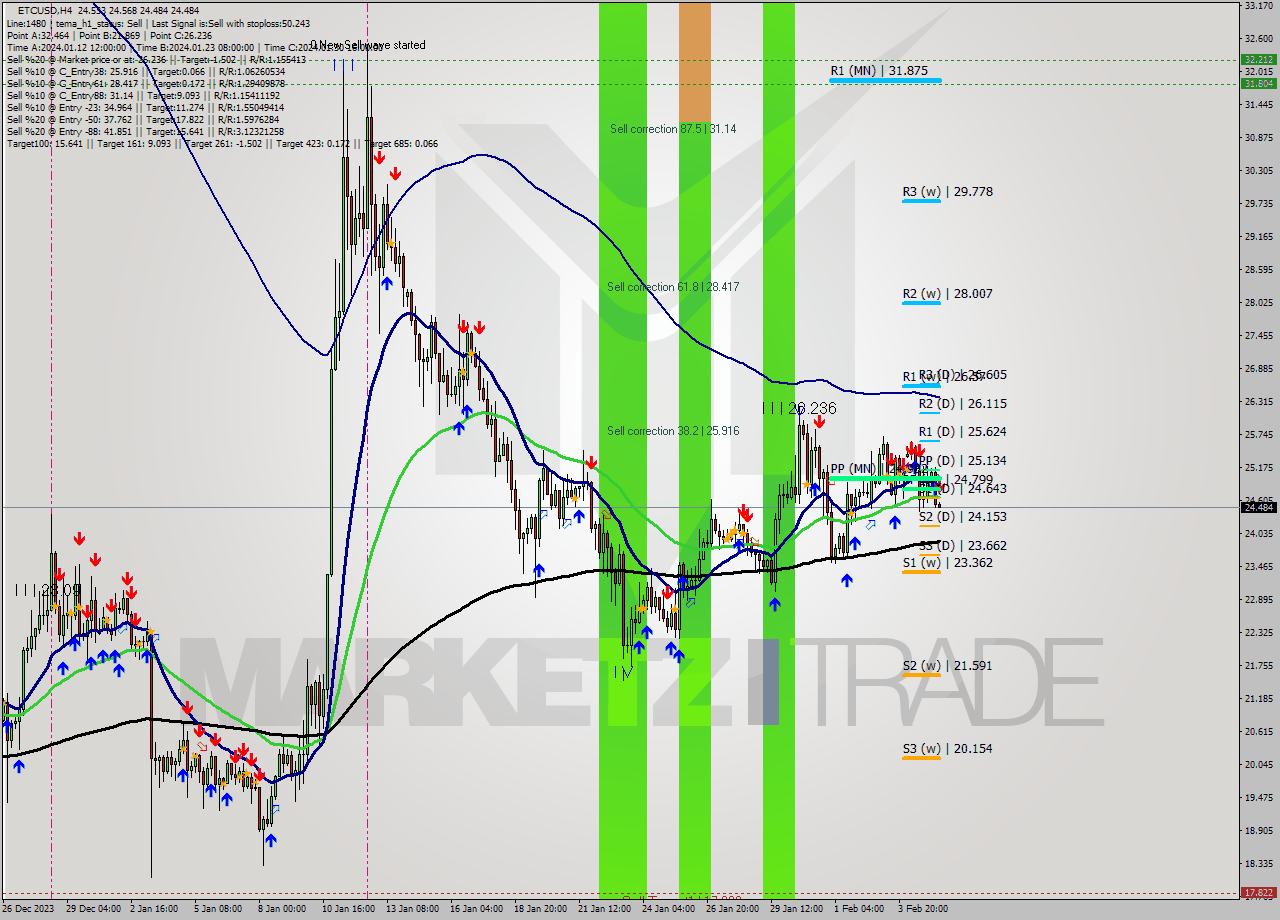
Task: Click the '26 Jan 20:00' time label
Action: [x=733, y=909]
